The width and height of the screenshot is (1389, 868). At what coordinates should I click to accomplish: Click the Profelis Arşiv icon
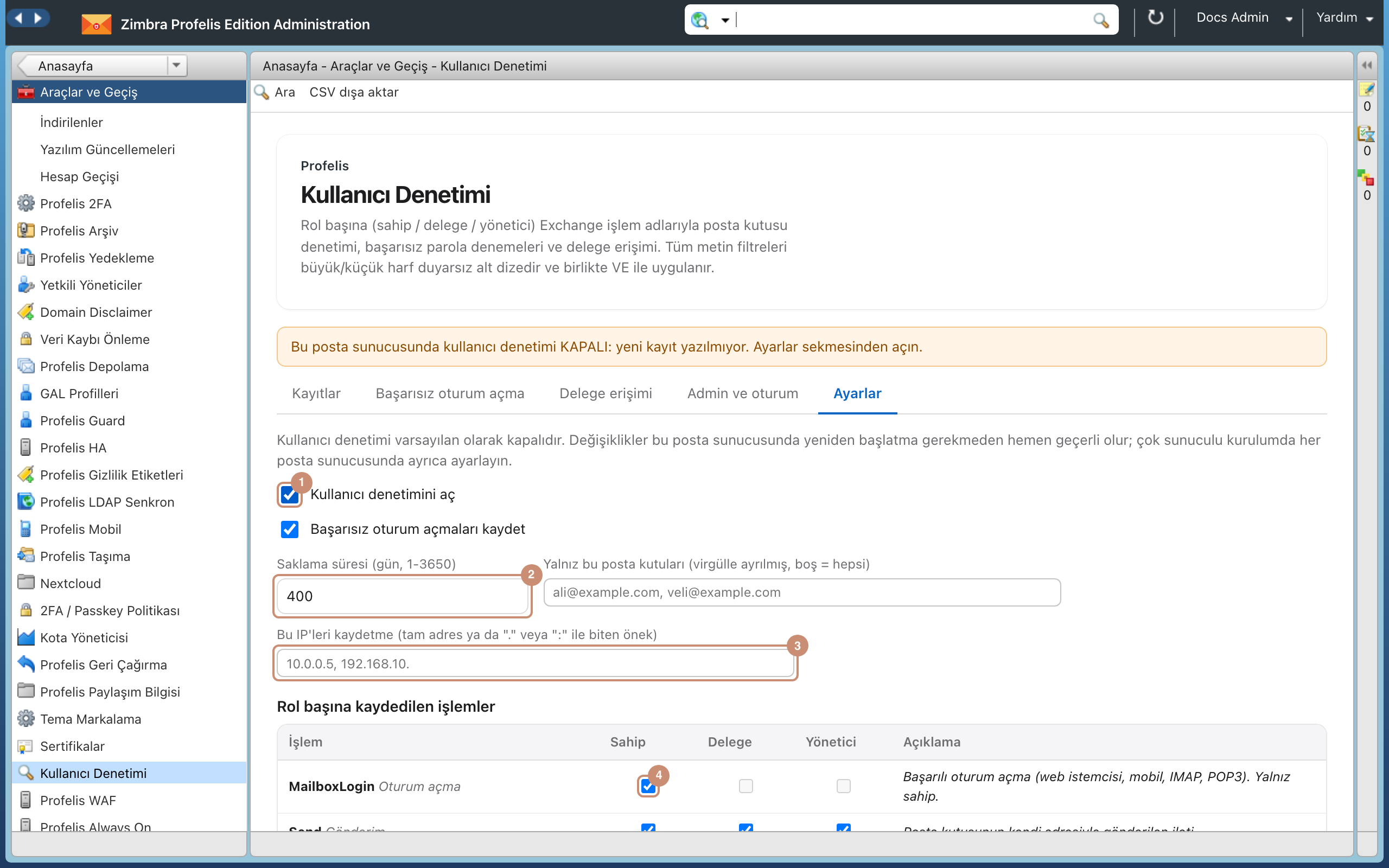coord(26,230)
